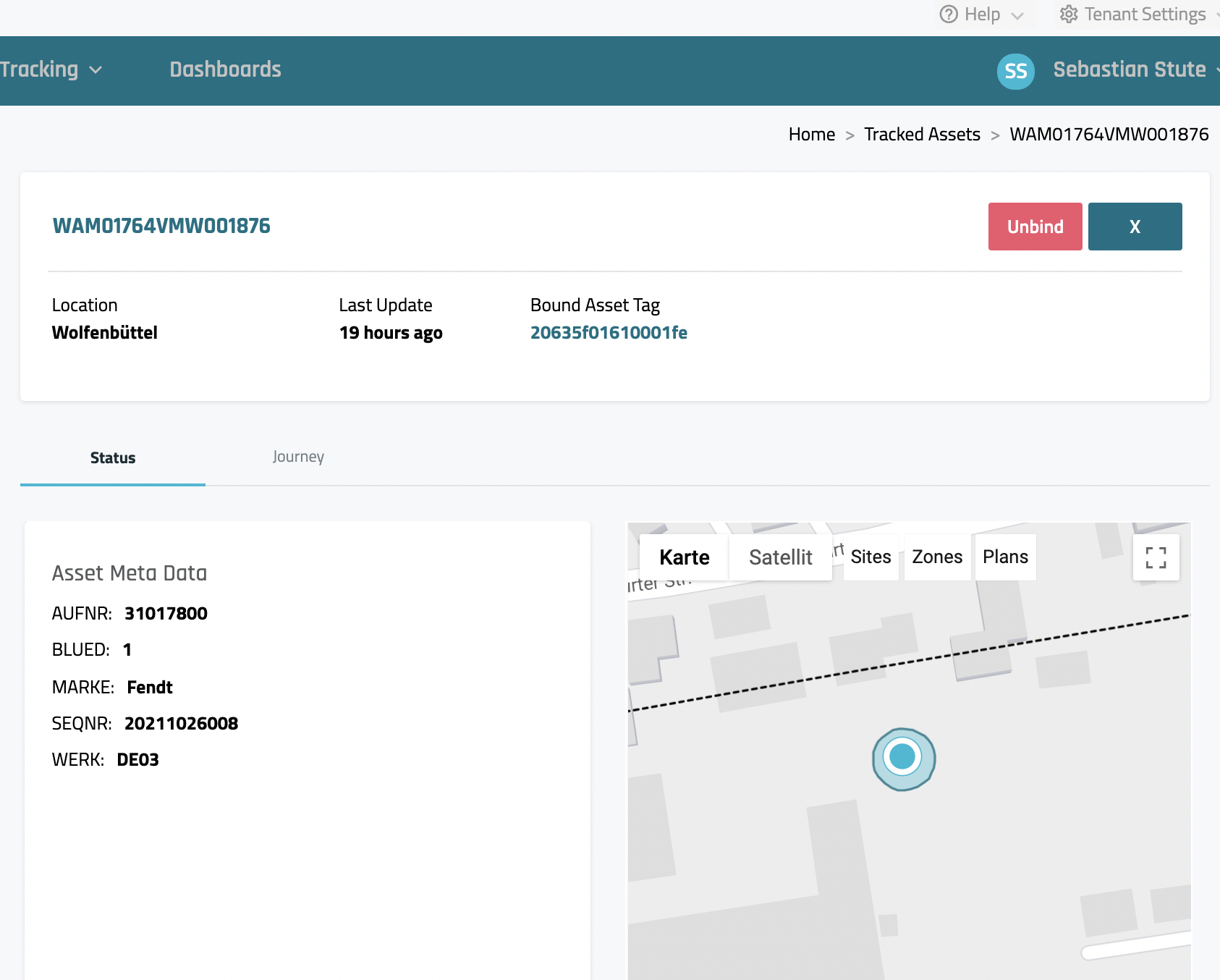Open bound asset tag 20635f01610001fe
This screenshot has height=980, width=1220.
tap(609, 333)
